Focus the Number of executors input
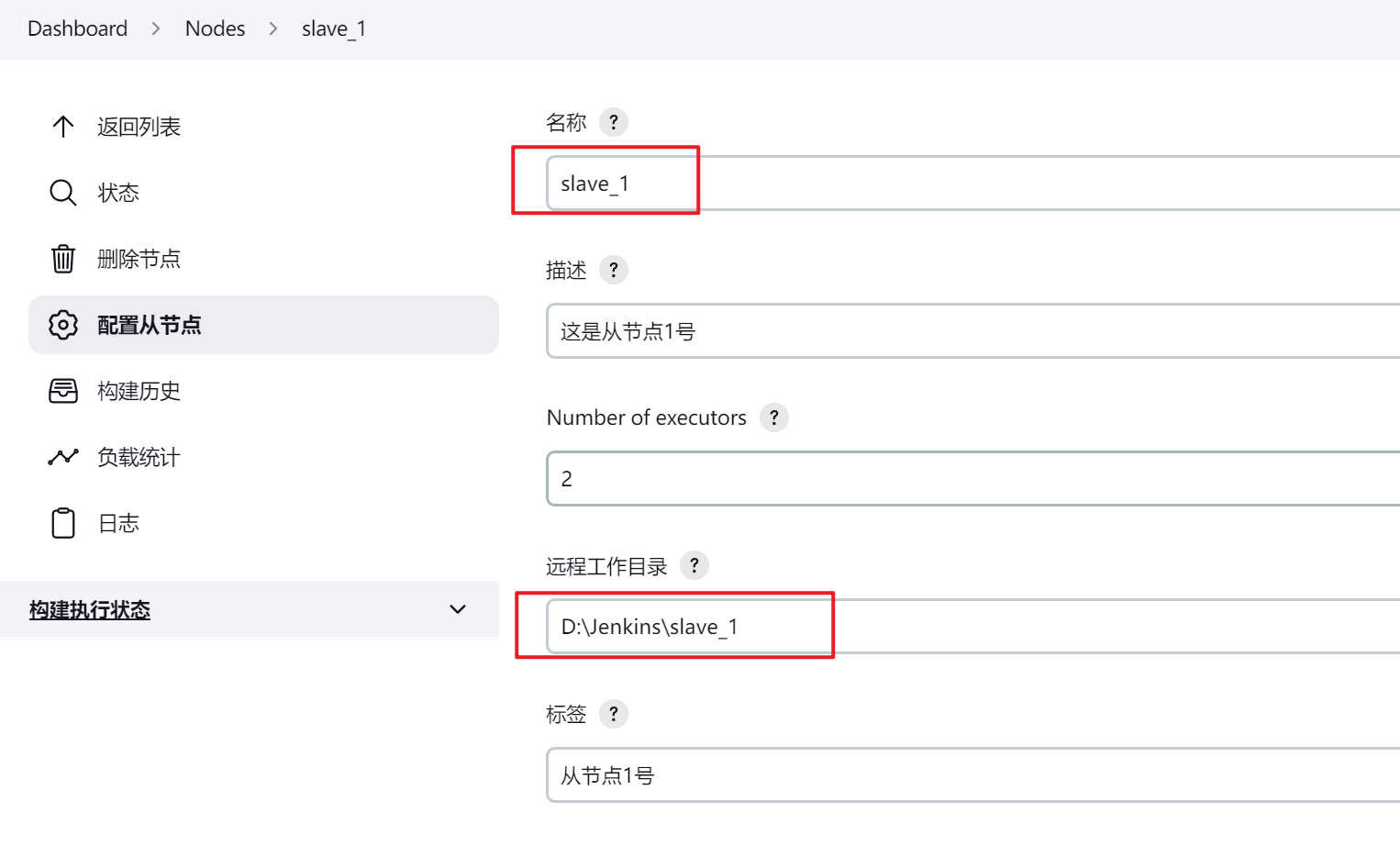Image resolution: width=1400 pixels, height=846 pixels. point(973,478)
